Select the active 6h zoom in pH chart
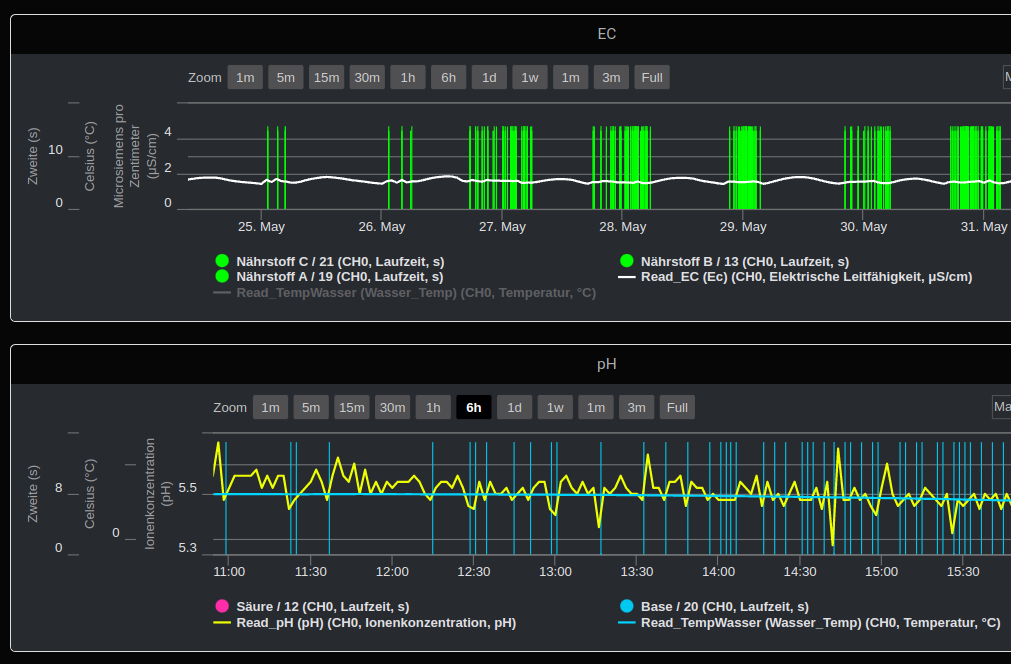 [x=474, y=408]
